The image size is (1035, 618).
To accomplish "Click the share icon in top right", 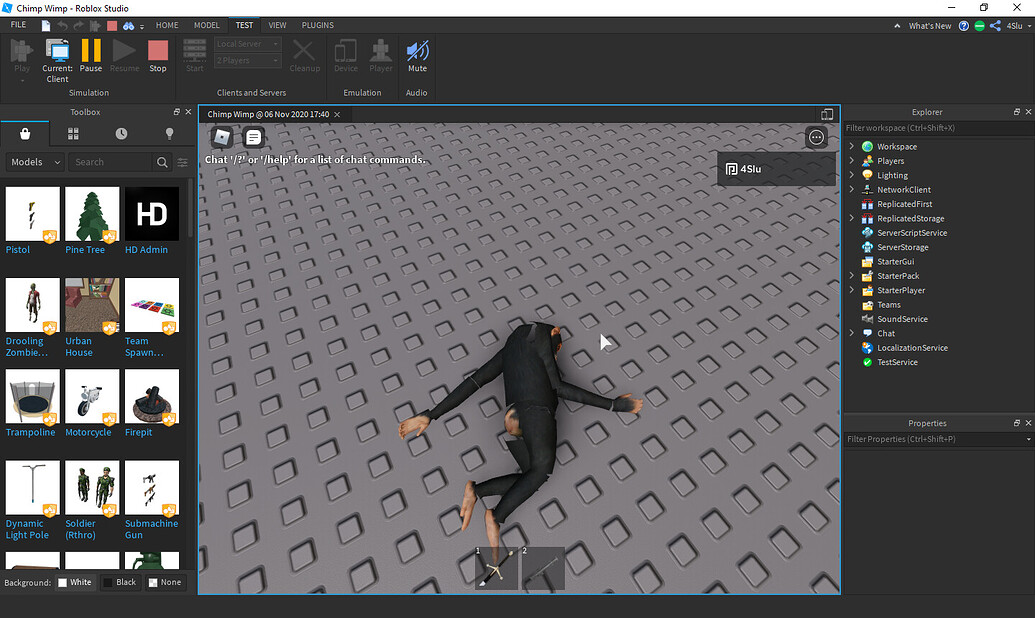I will pos(995,26).
